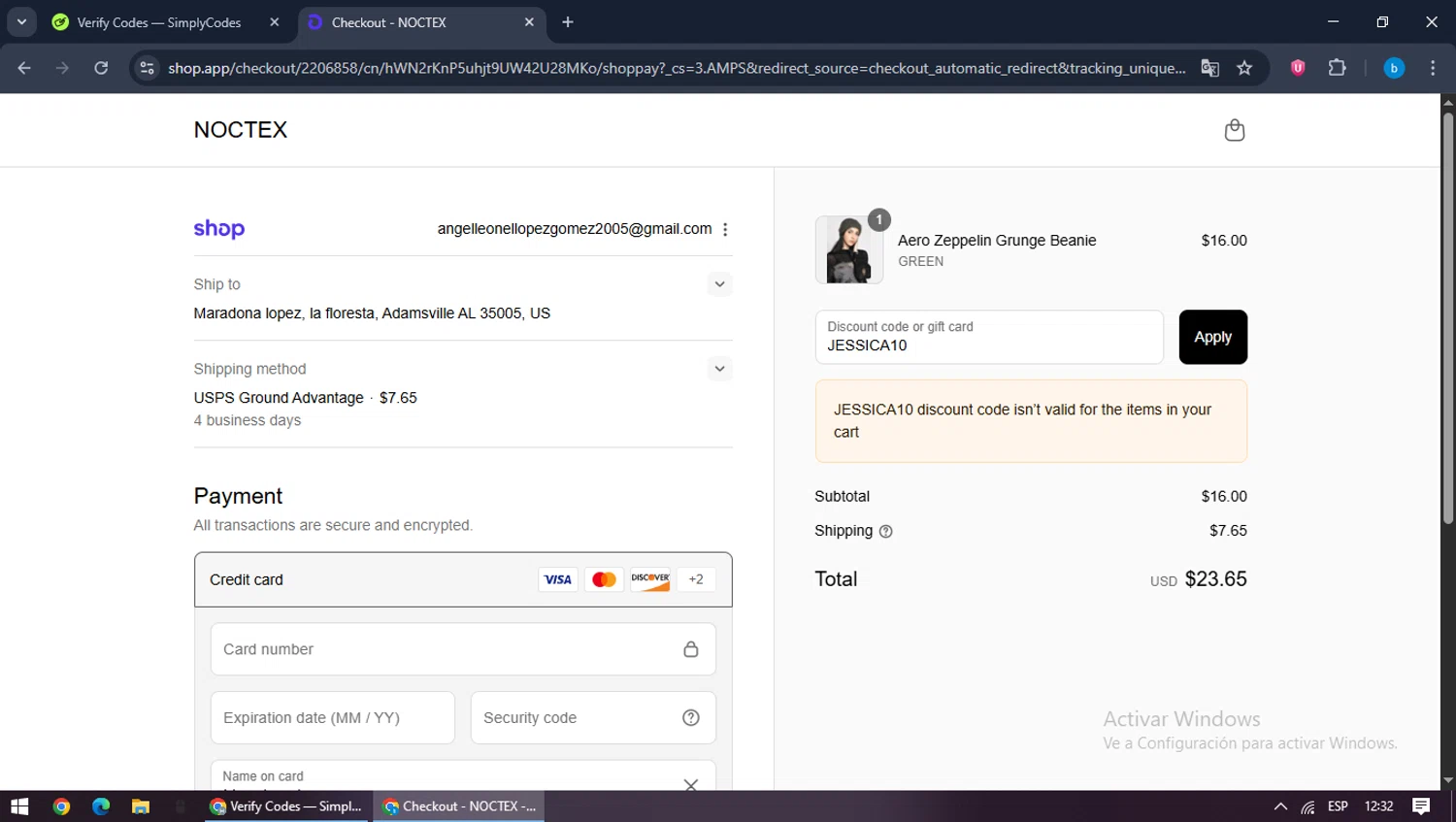Switch the ESP keyboard language indicator

(1338, 806)
